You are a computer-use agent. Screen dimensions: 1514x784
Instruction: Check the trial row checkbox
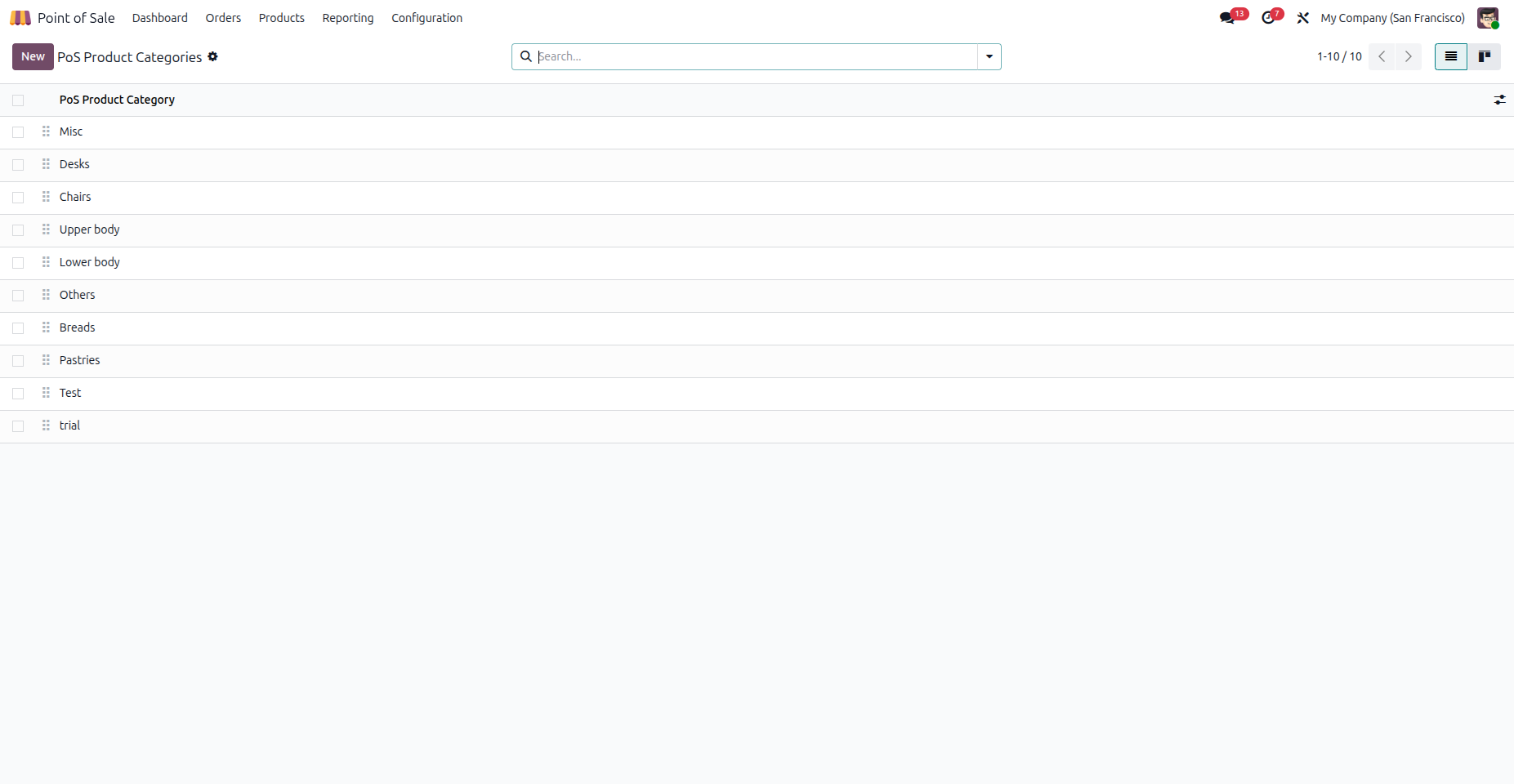[x=18, y=426]
